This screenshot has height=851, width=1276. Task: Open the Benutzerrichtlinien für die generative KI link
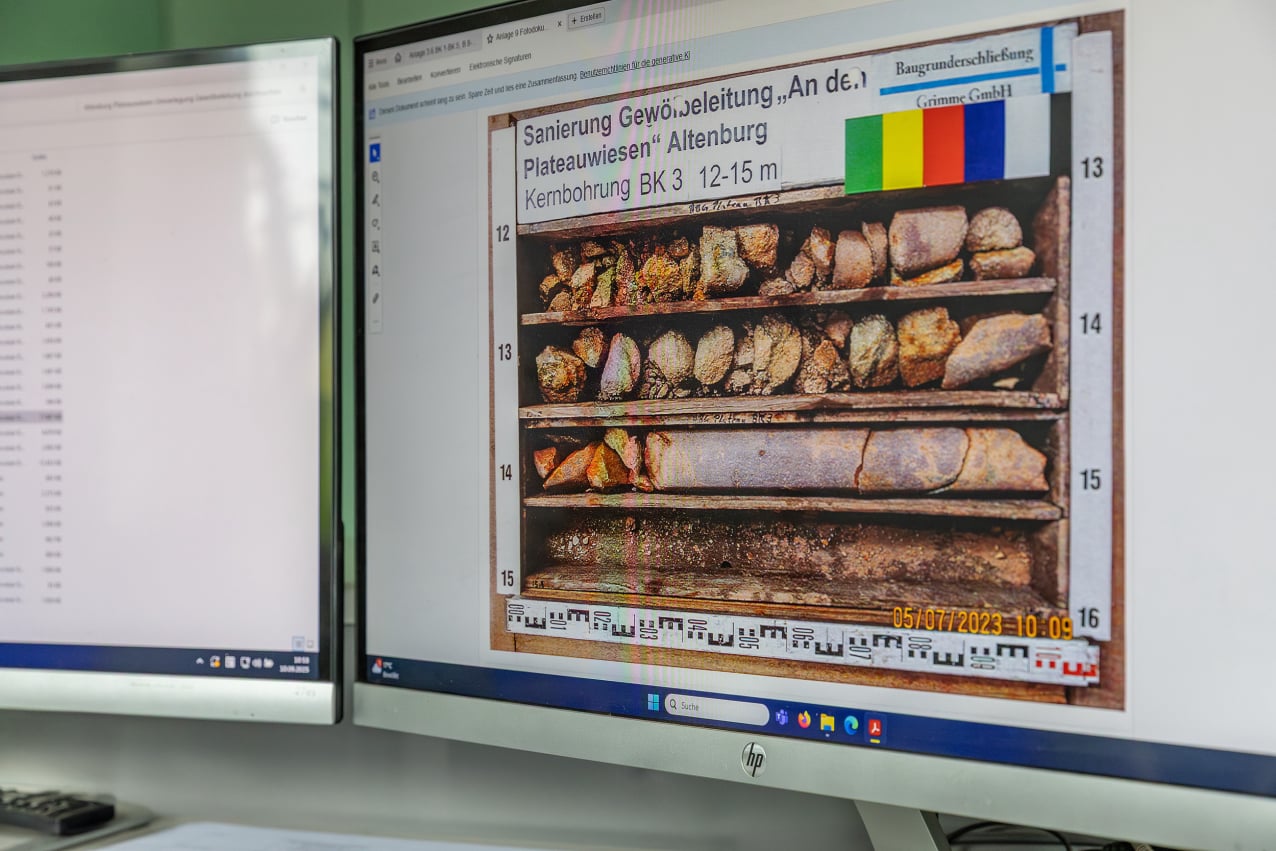point(634,59)
